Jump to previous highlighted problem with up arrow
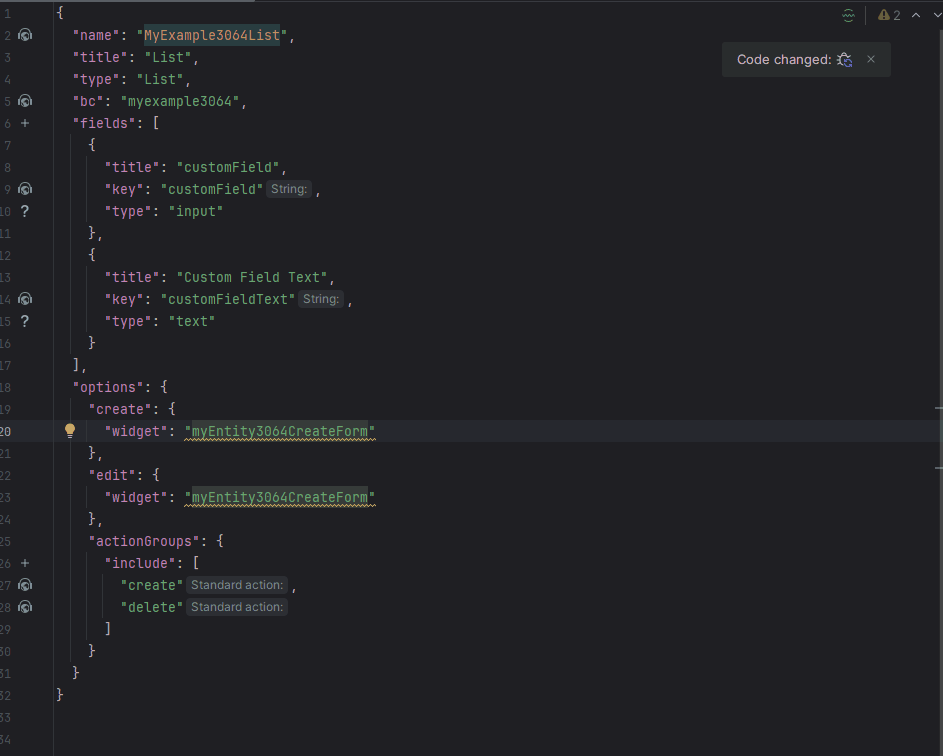 click(x=916, y=15)
